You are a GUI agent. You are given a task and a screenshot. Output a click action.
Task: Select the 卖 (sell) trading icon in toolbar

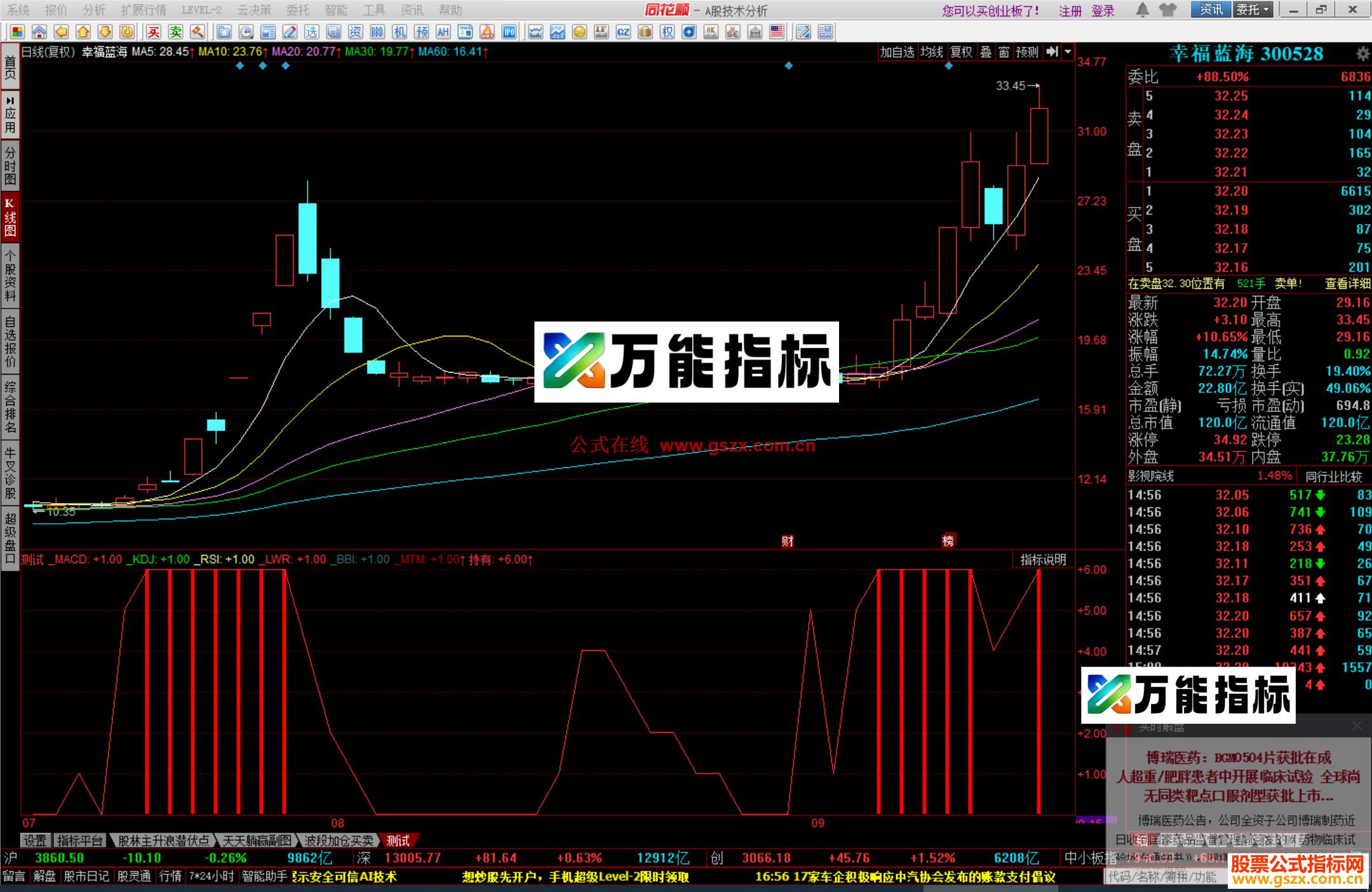coord(176,32)
